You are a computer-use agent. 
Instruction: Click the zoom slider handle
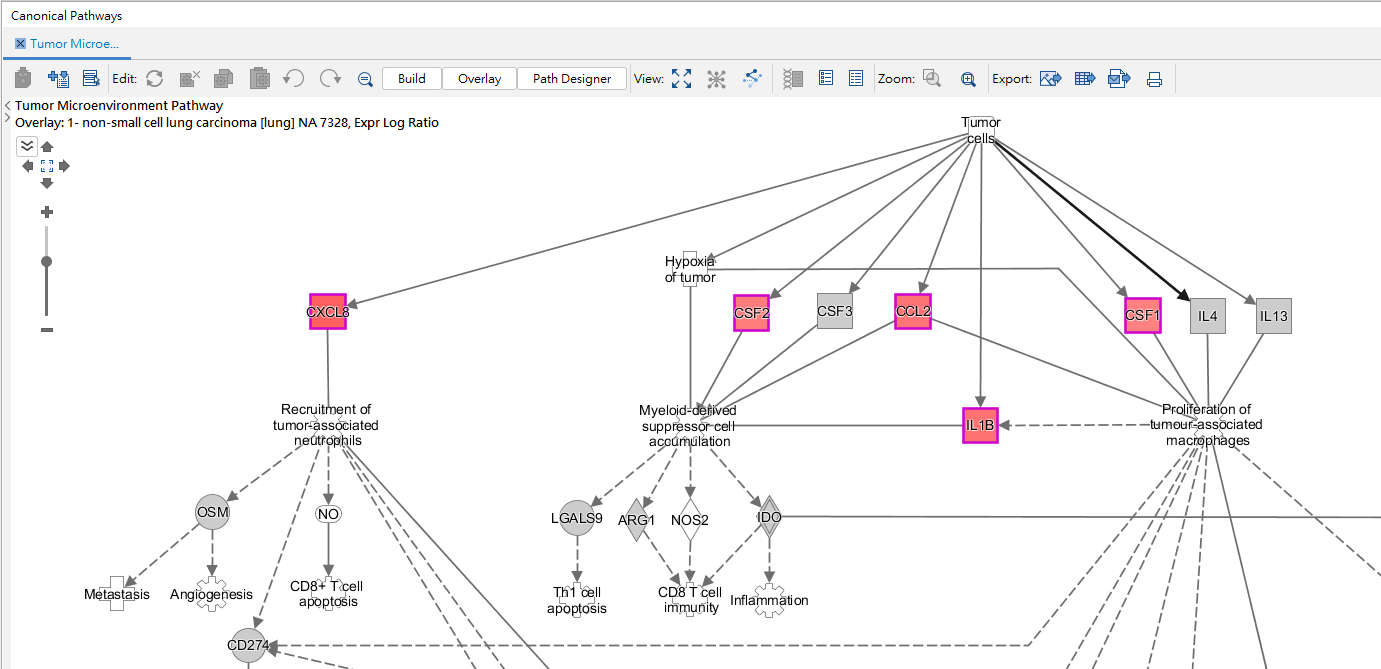coord(46,261)
